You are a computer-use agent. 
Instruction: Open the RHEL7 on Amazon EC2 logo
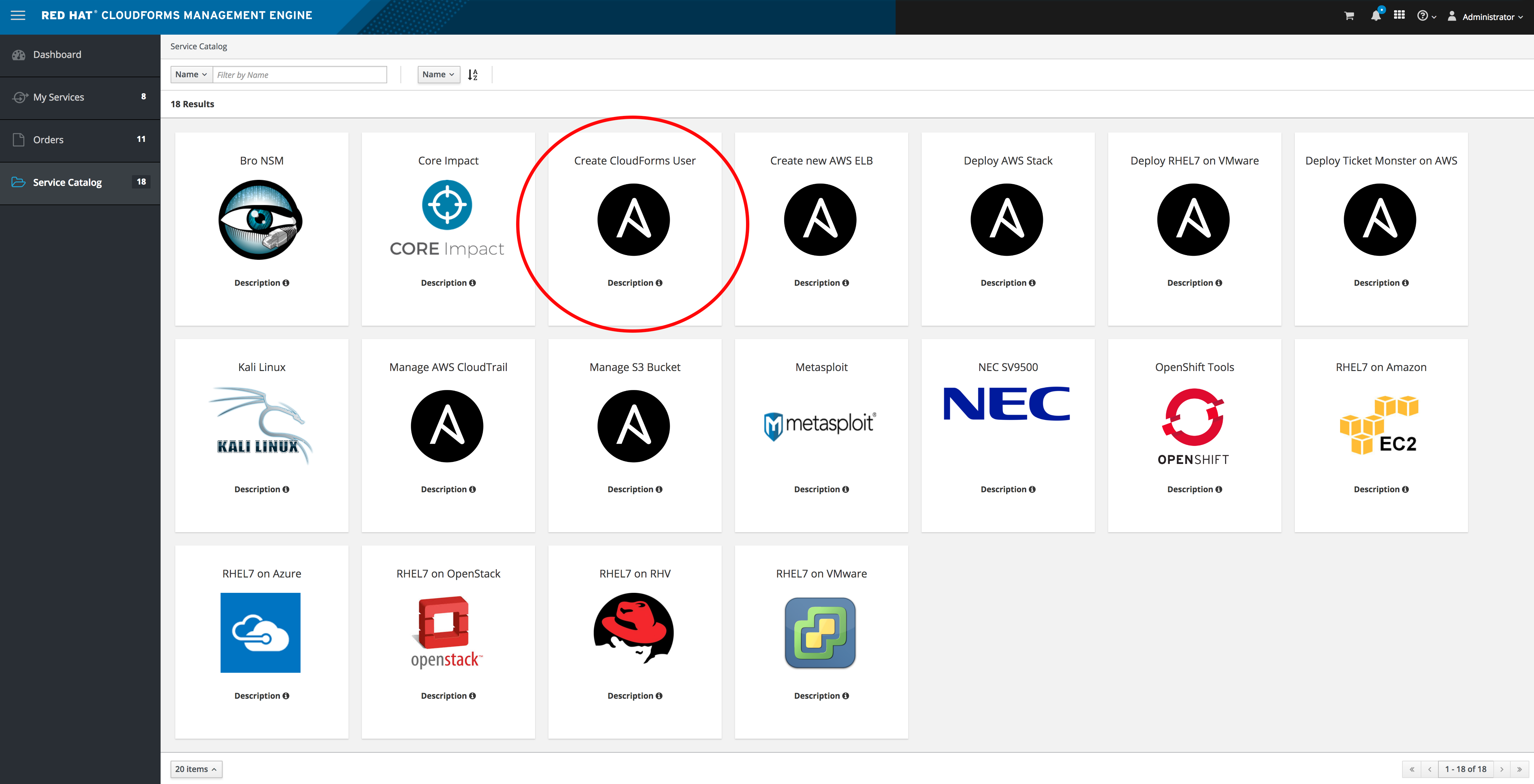[x=1379, y=425]
